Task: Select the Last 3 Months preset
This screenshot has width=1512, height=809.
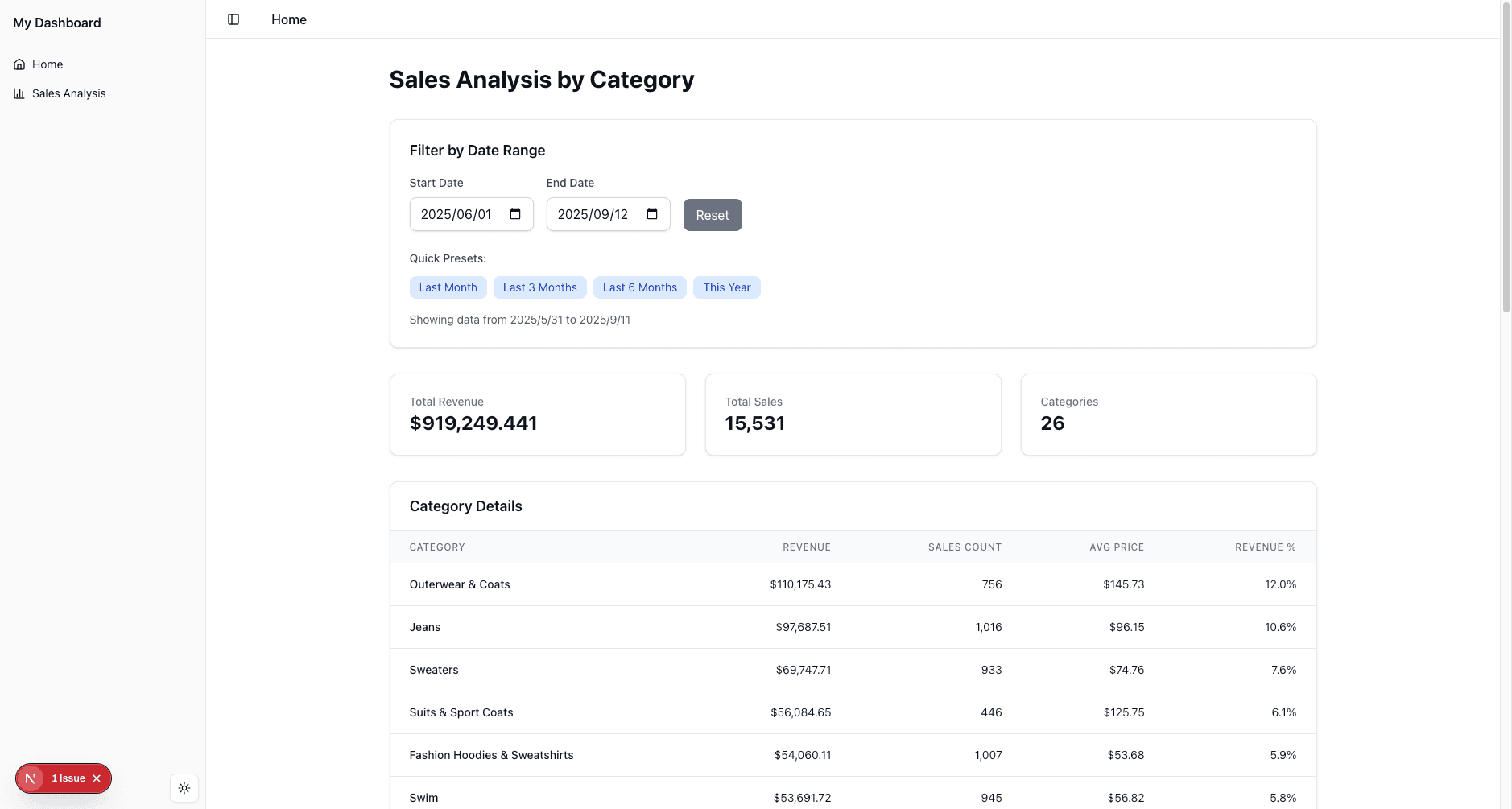Action: click(539, 287)
